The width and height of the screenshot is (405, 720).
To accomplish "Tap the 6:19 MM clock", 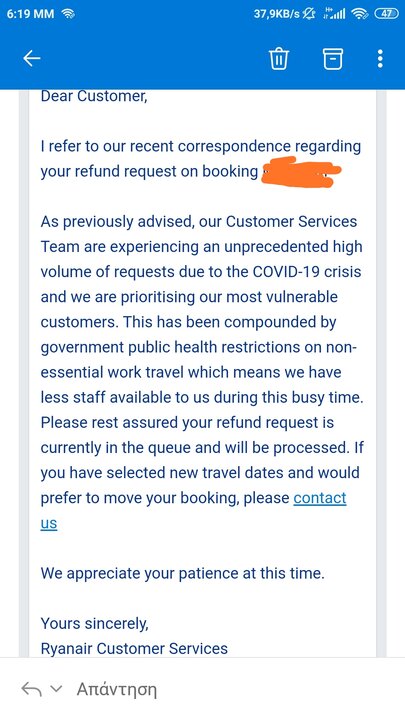I will point(30,14).
